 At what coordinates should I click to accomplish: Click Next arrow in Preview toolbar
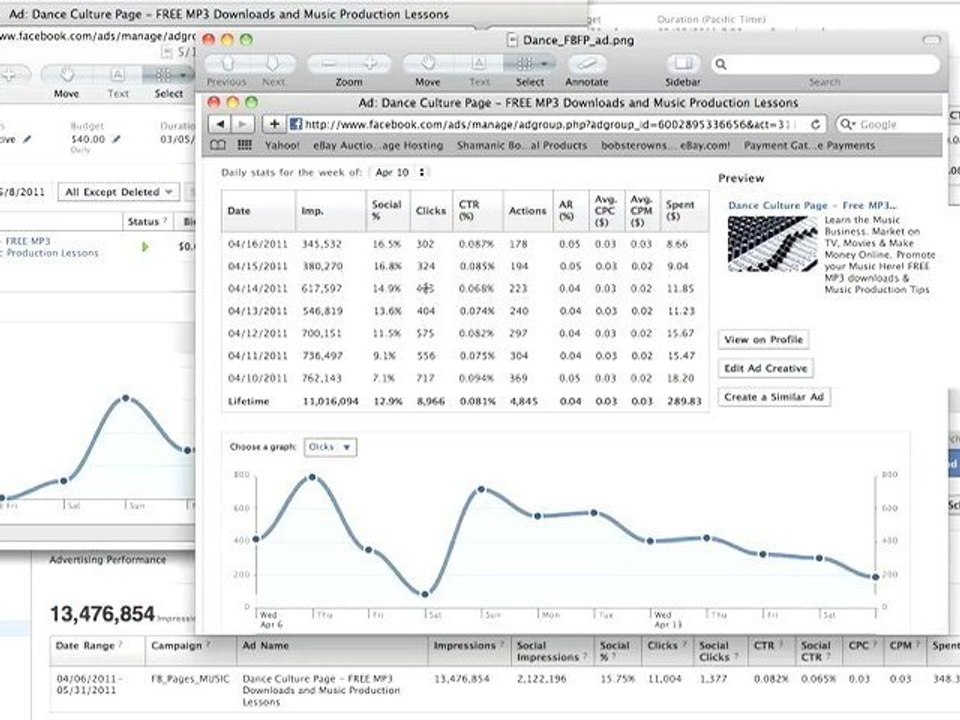point(273,63)
